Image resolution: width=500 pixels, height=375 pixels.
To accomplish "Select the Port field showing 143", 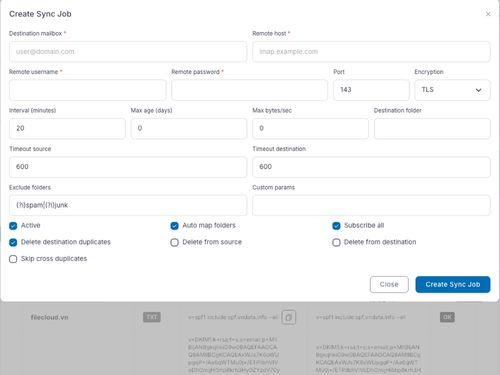I will tap(371, 90).
